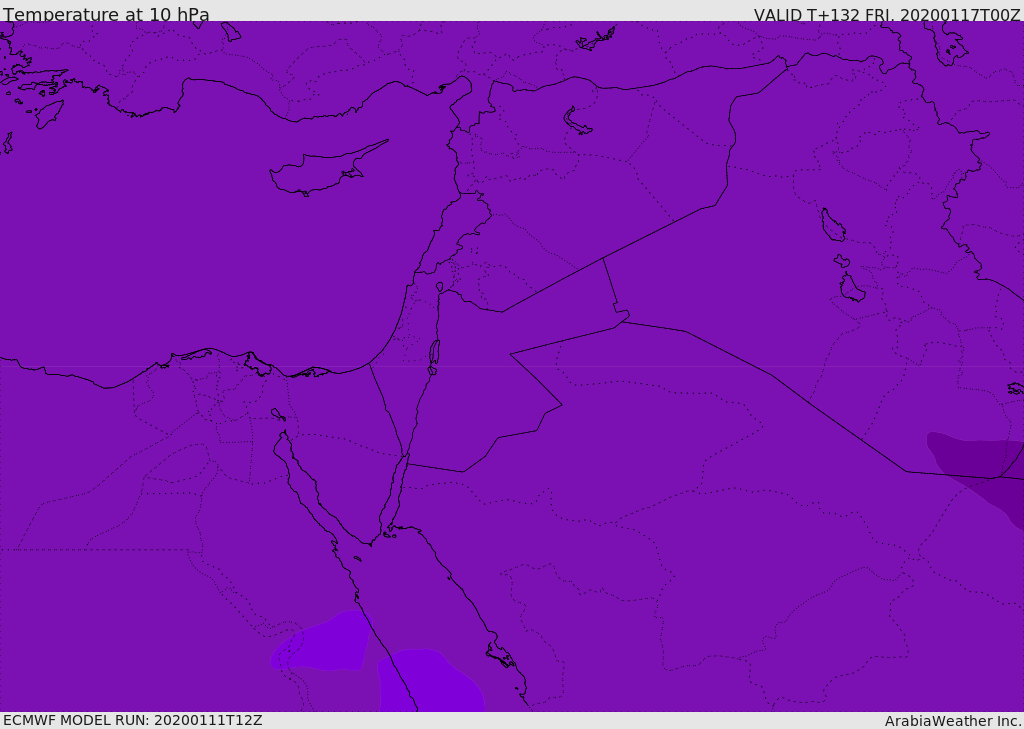Click the lighter violet patch west of the Red Sea
Image resolution: width=1024 pixels, height=729 pixels.
click(323, 641)
